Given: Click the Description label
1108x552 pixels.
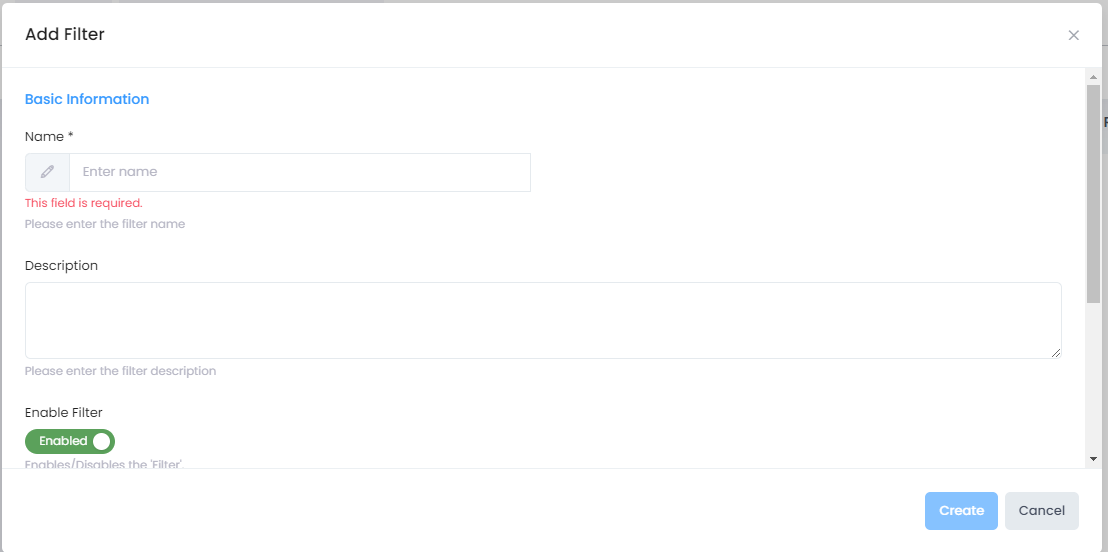Looking at the screenshot, I should click(61, 265).
